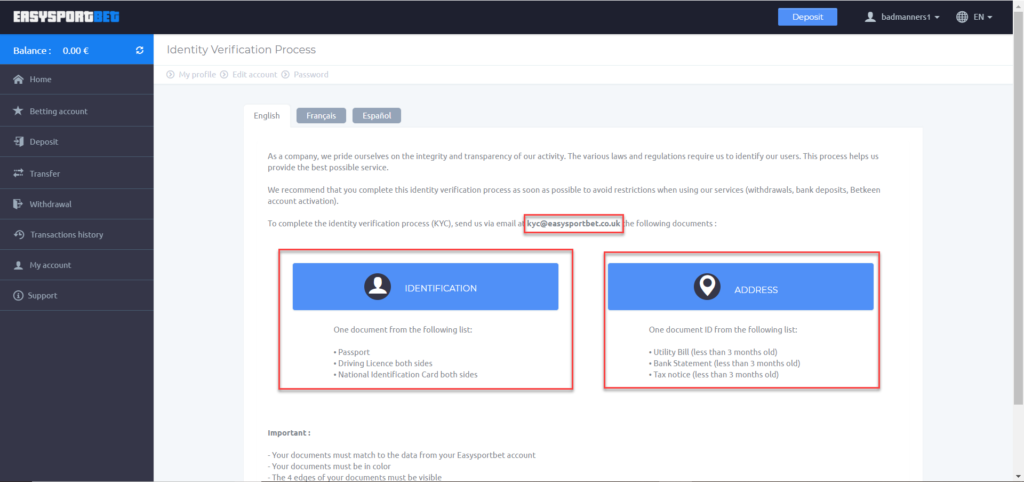Select the English tab

[266, 116]
